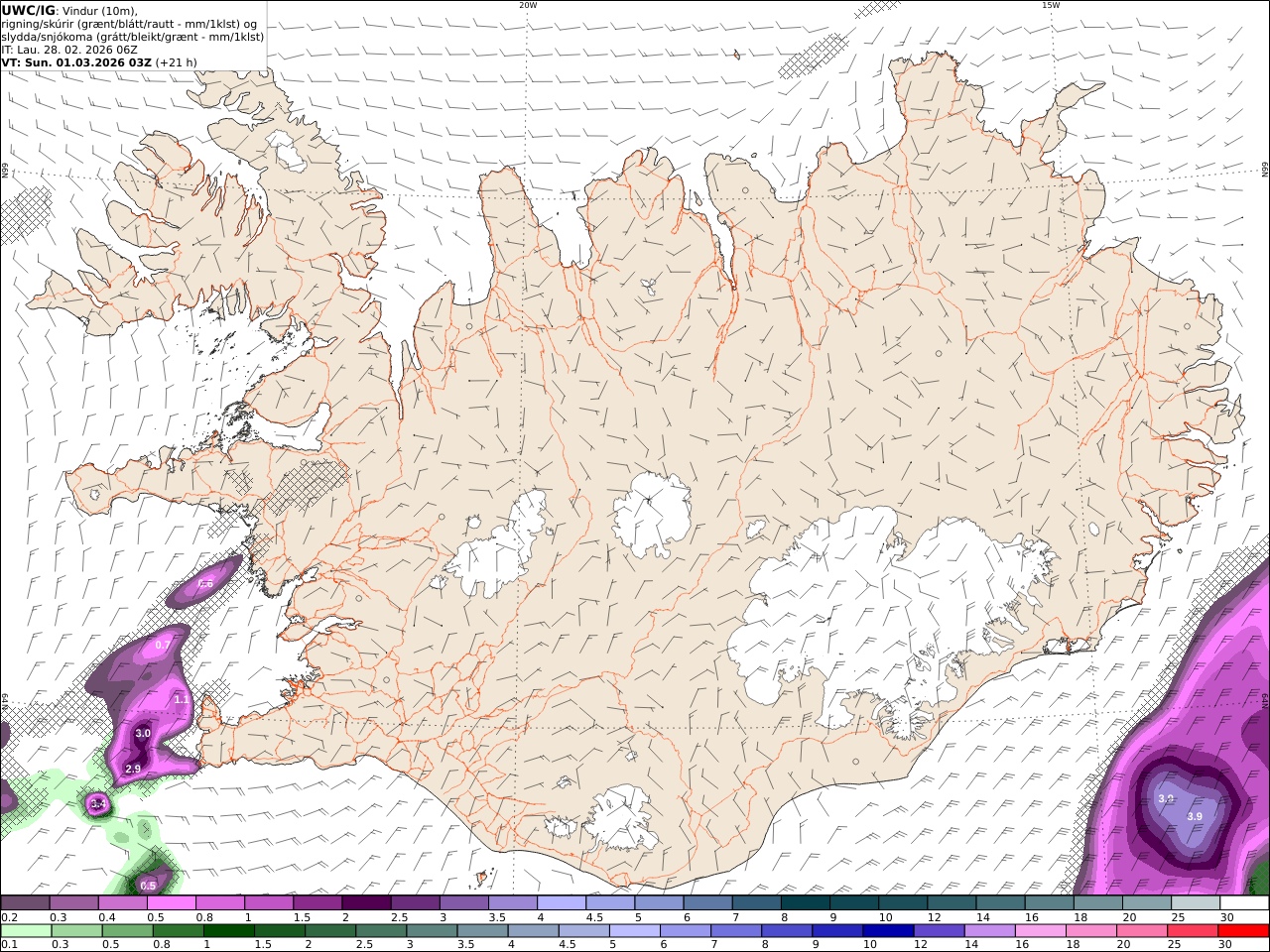Click the 'VT: Sun. 01.03.2026 03Z' valid time
This screenshot has width=1270, height=952.
(76, 62)
